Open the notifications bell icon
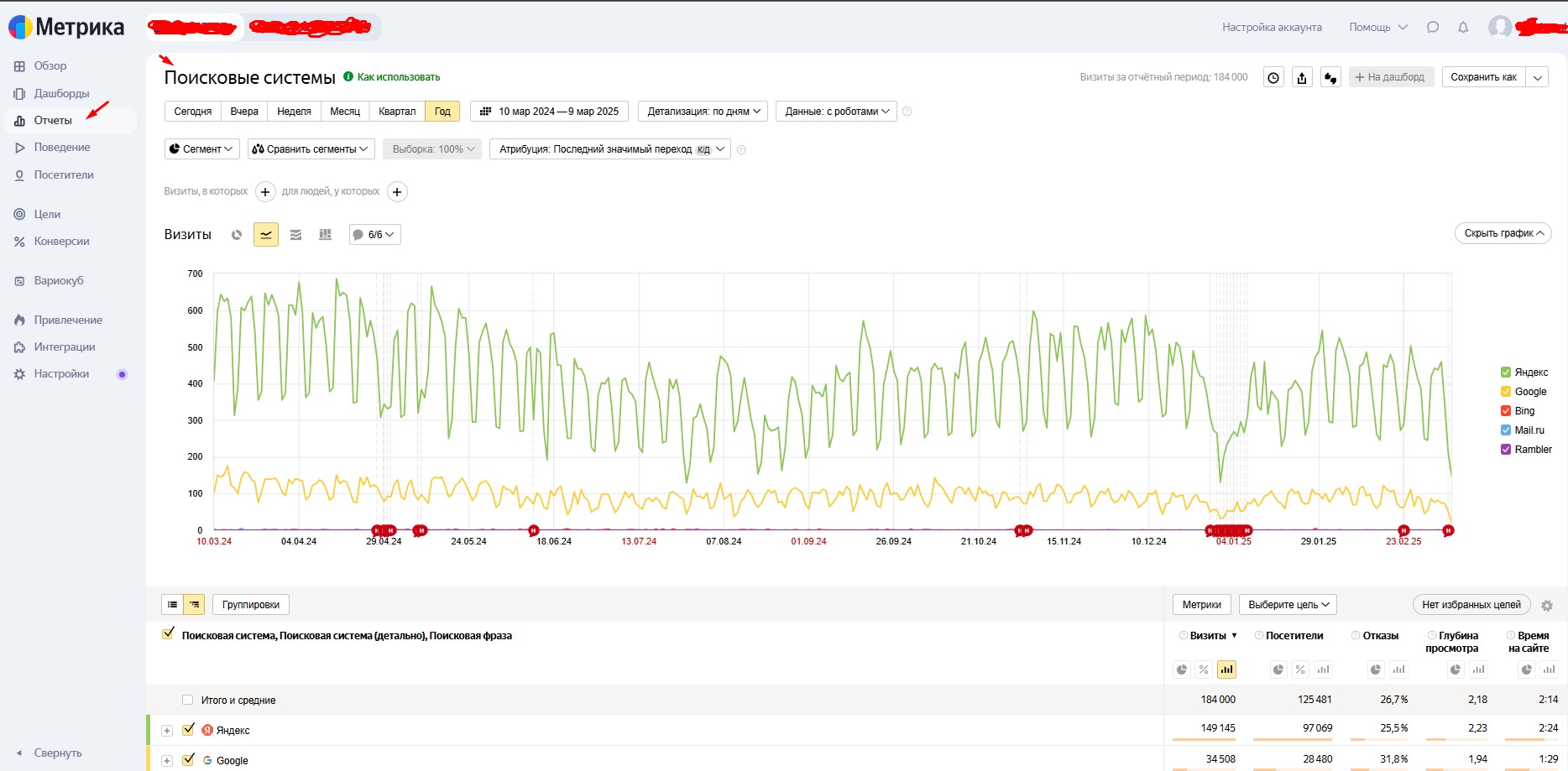Viewport: 1568px width, 771px height. pyautogui.click(x=1463, y=28)
